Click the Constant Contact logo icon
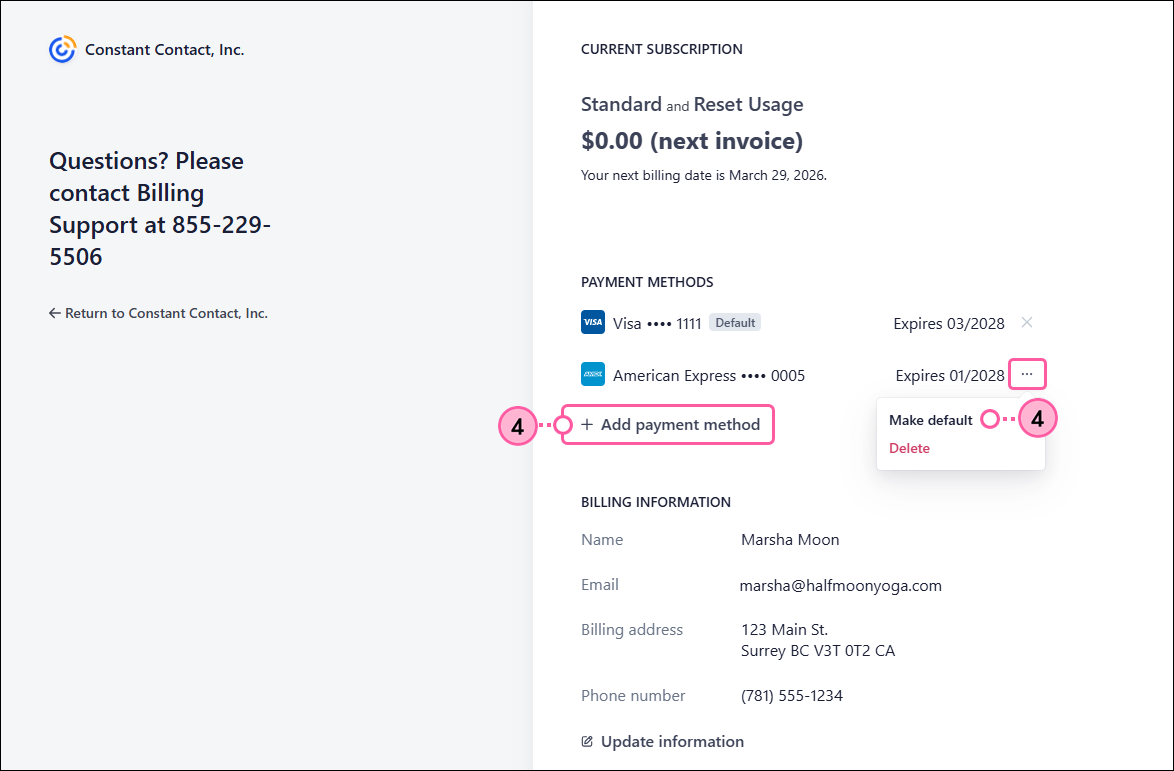Screen dimensions: 1174x771 pos(61,48)
